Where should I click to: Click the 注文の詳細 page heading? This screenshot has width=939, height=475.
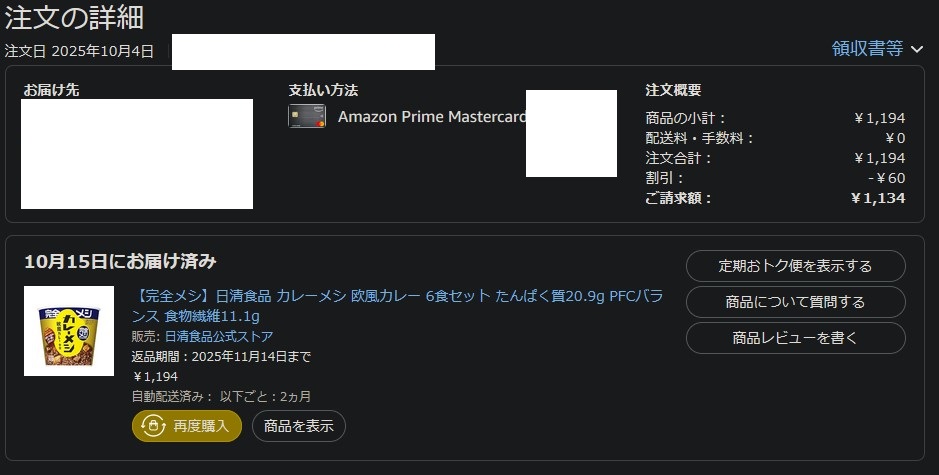click(74, 17)
